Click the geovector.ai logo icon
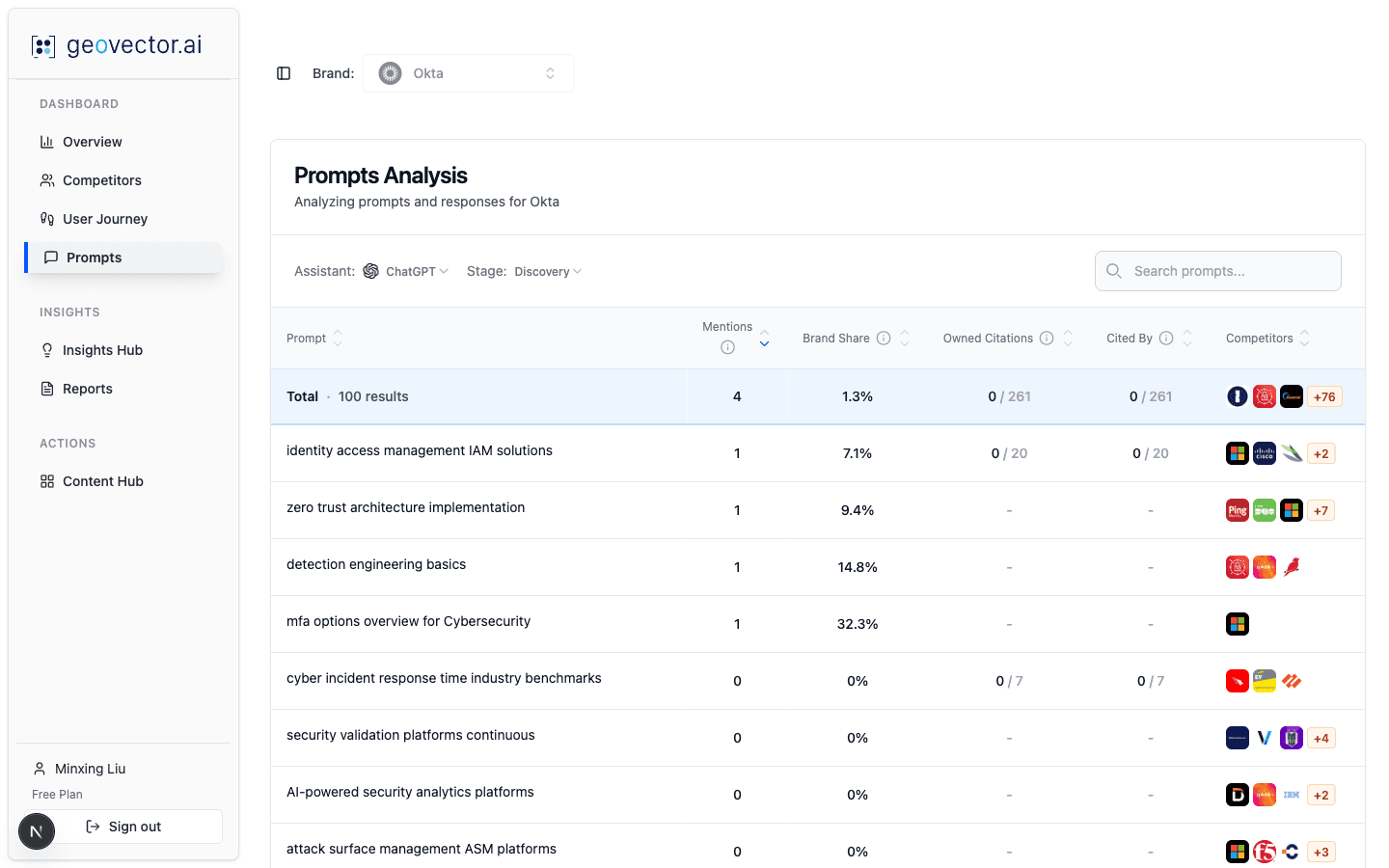This screenshot has width=1389, height=868. click(42, 44)
